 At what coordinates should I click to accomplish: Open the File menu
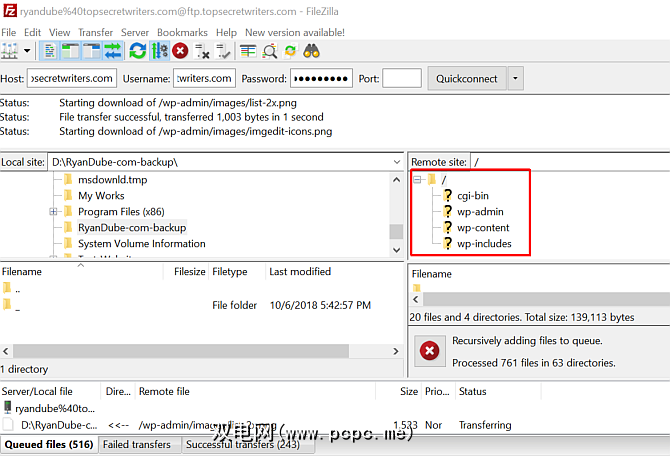[9, 32]
